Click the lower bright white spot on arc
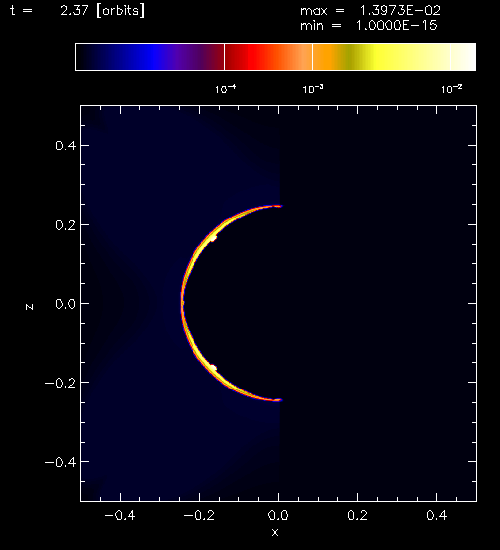Screen dimensions: 500x550 [x=213, y=368]
